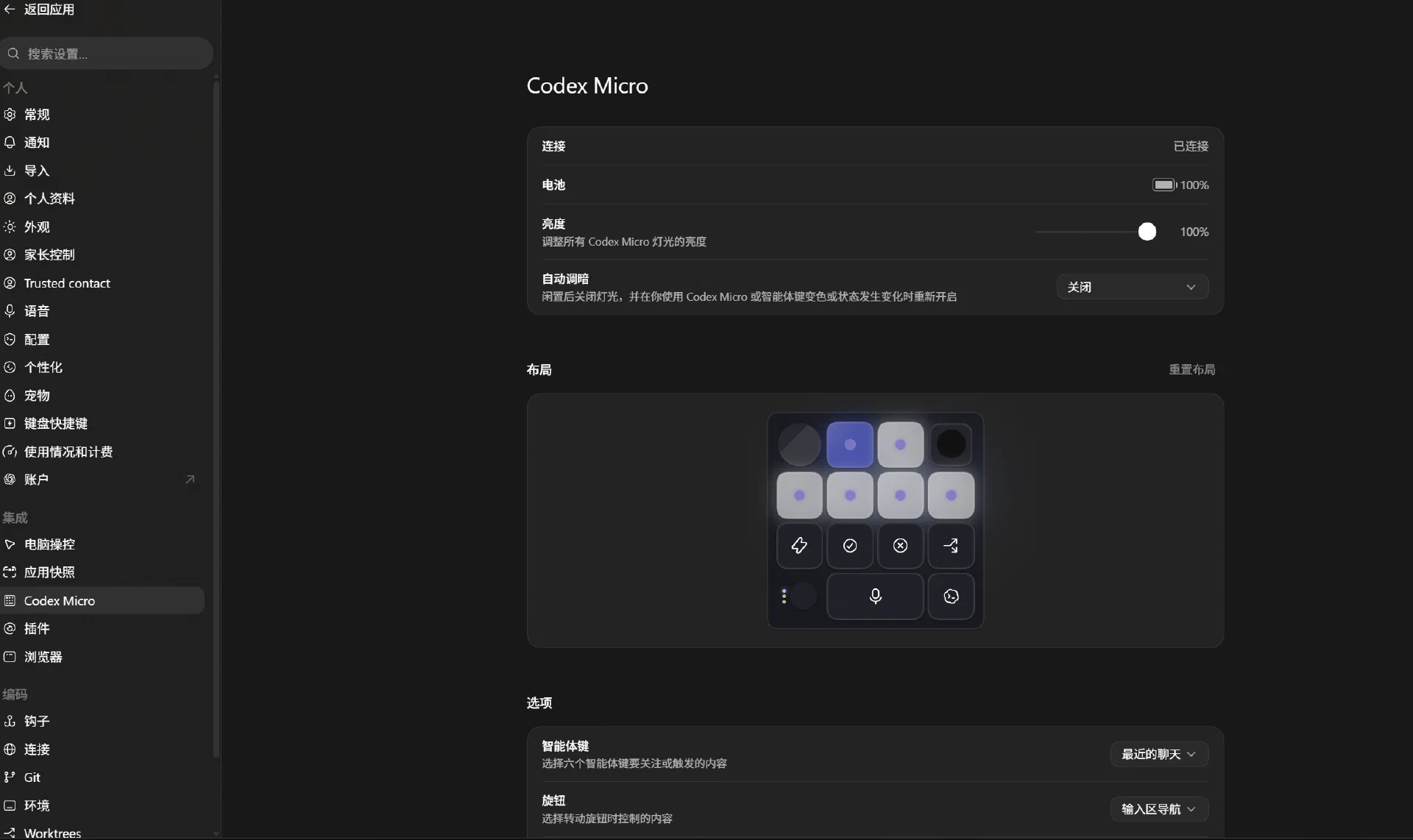This screenshot has width=1413, height=840.
Task: Click the three-dot dial control in layout
Action: pyautogui.click(x=798, y=597)
